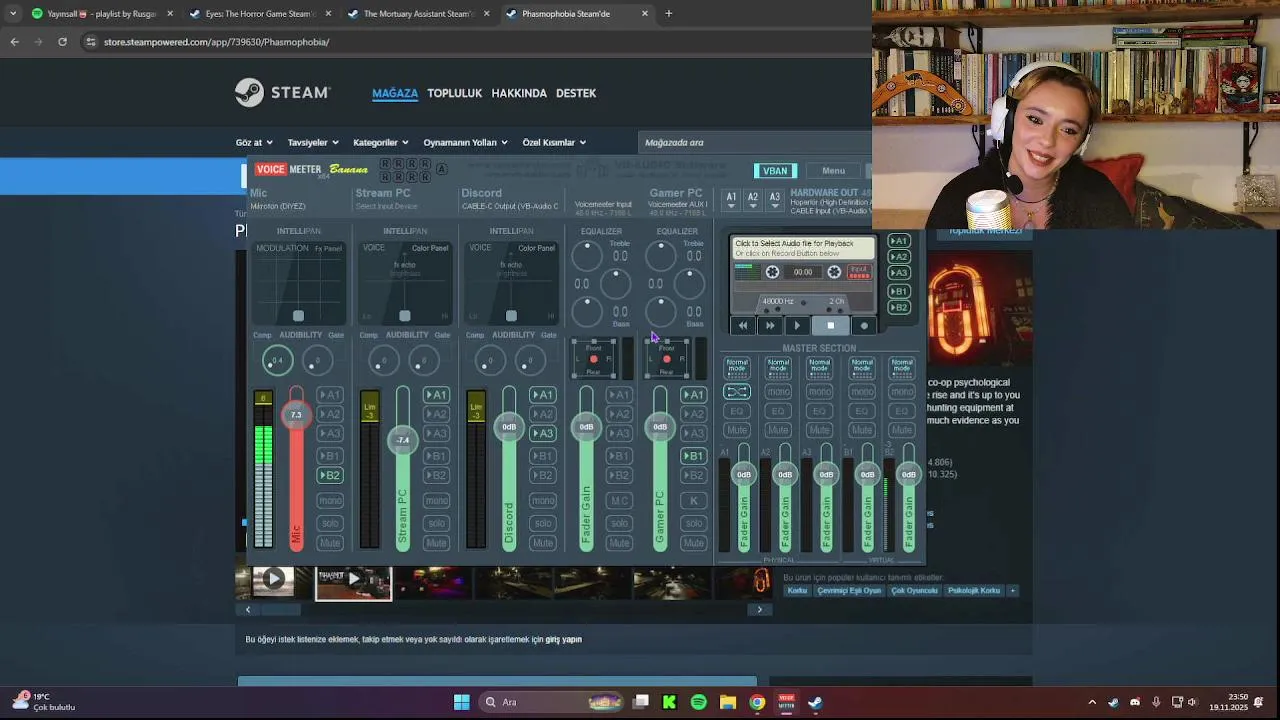Set Discord strip to mono
This screenshot has height=720, width=1280.
coord(542,501)
